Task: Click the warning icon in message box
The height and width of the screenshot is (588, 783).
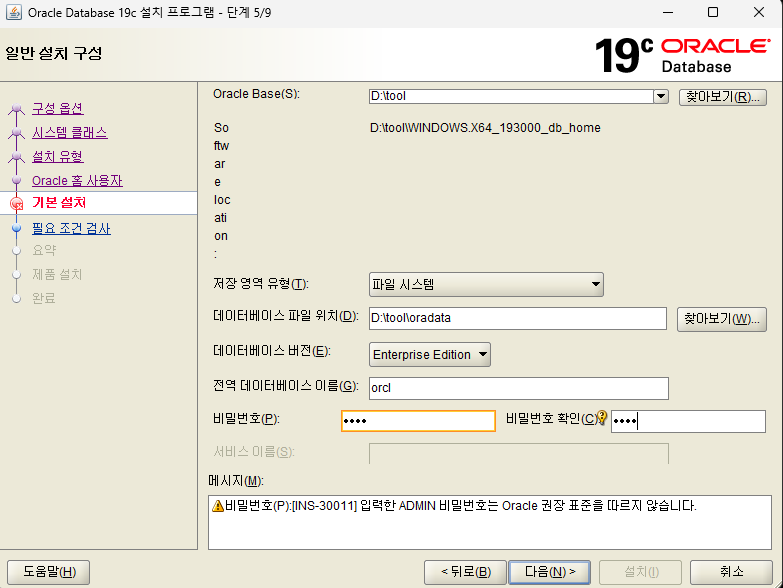Action: point(218,506)
